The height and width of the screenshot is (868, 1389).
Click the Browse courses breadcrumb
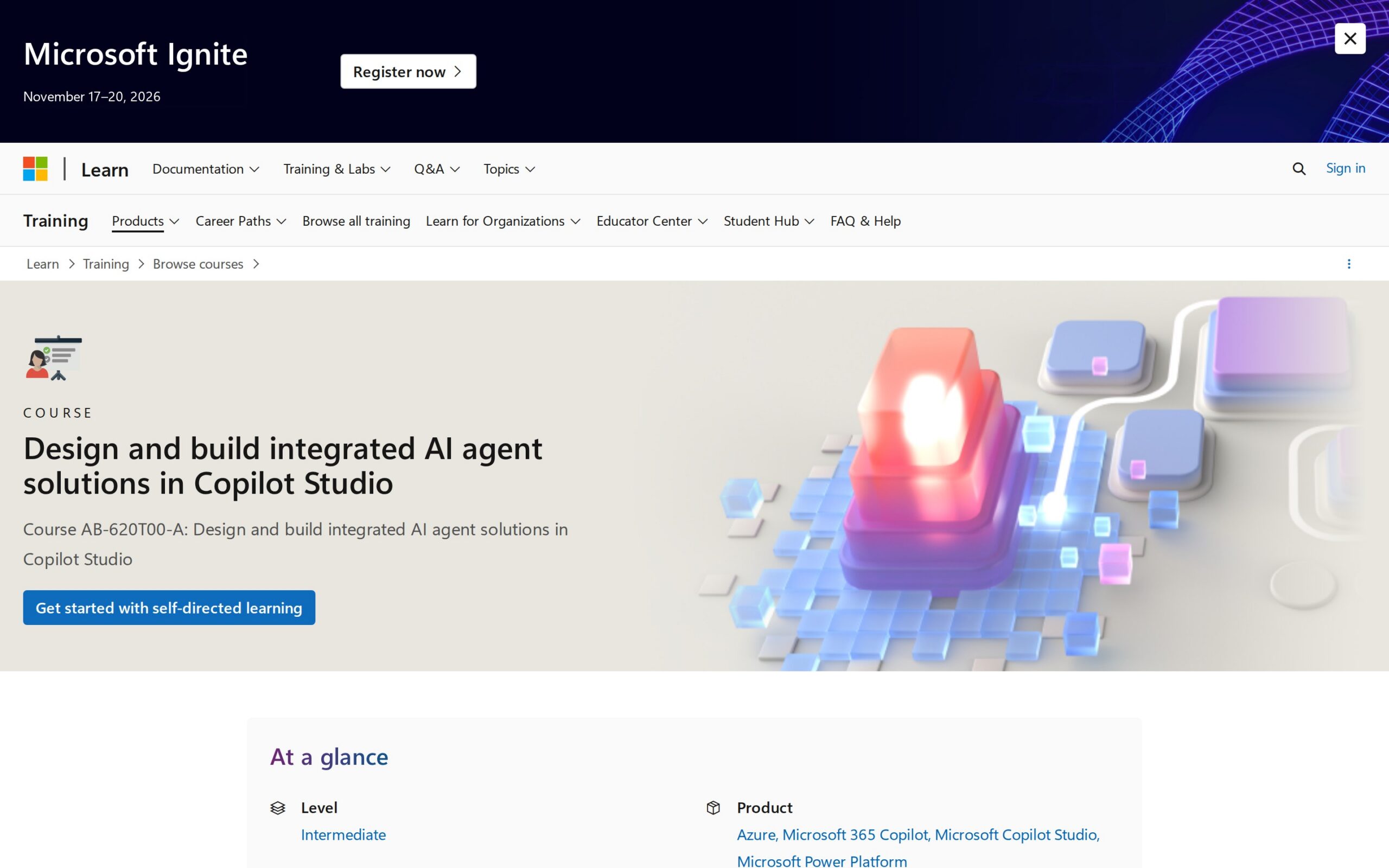pyautogui.click(x=198, y=264)
